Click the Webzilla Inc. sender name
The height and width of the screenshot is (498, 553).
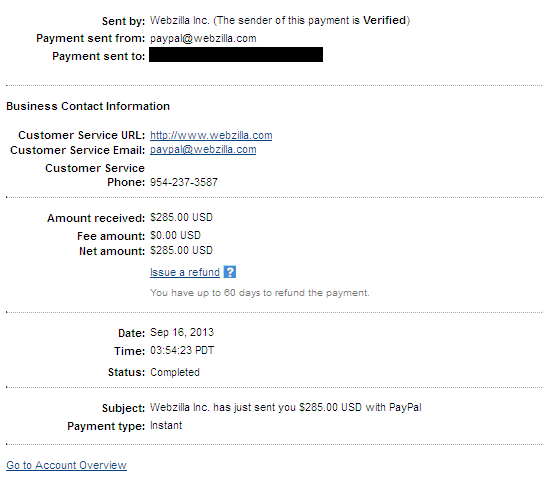click(x=180, y=20)
